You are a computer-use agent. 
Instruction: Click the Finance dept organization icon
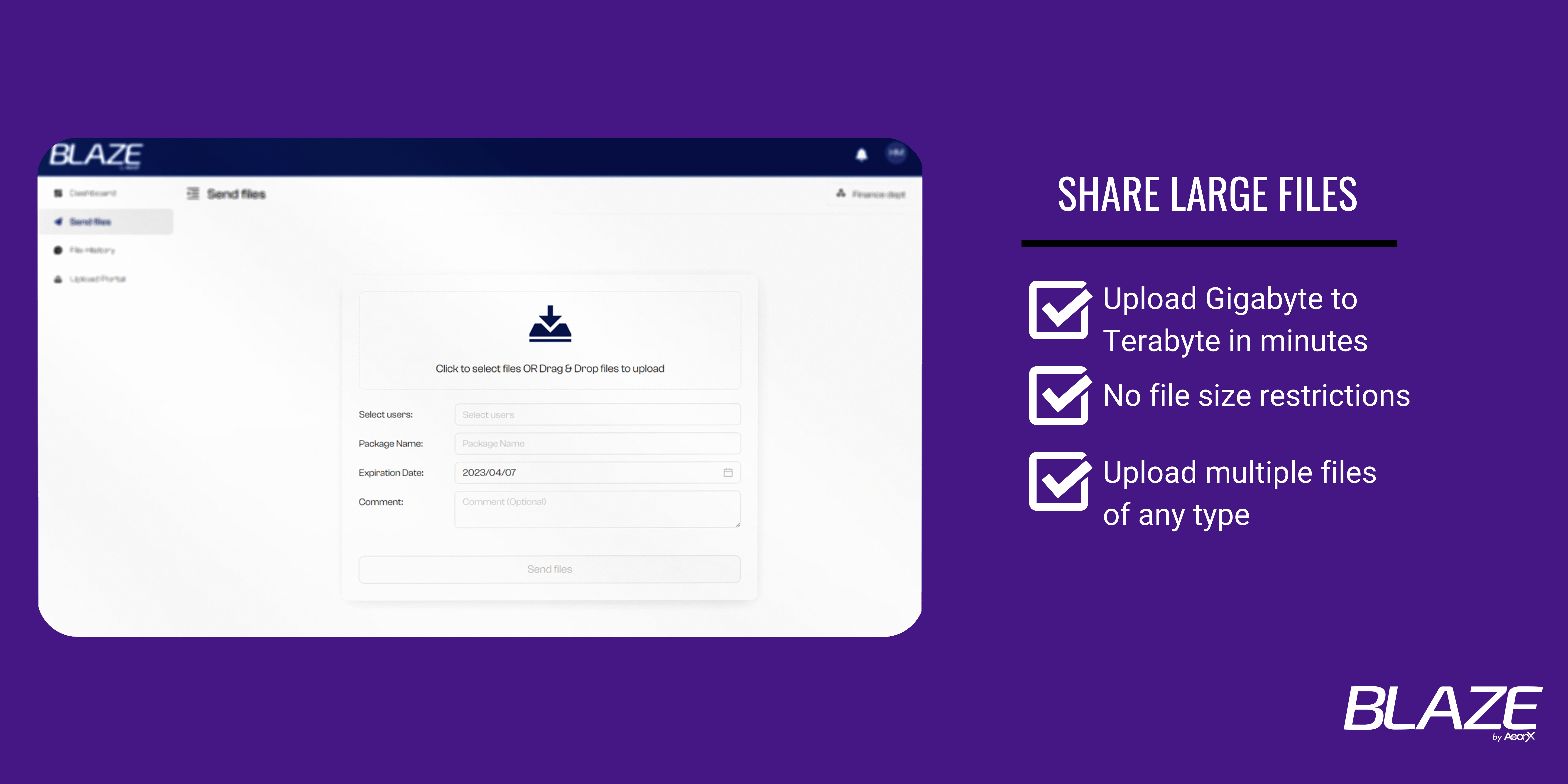click(x=841, y=194)
